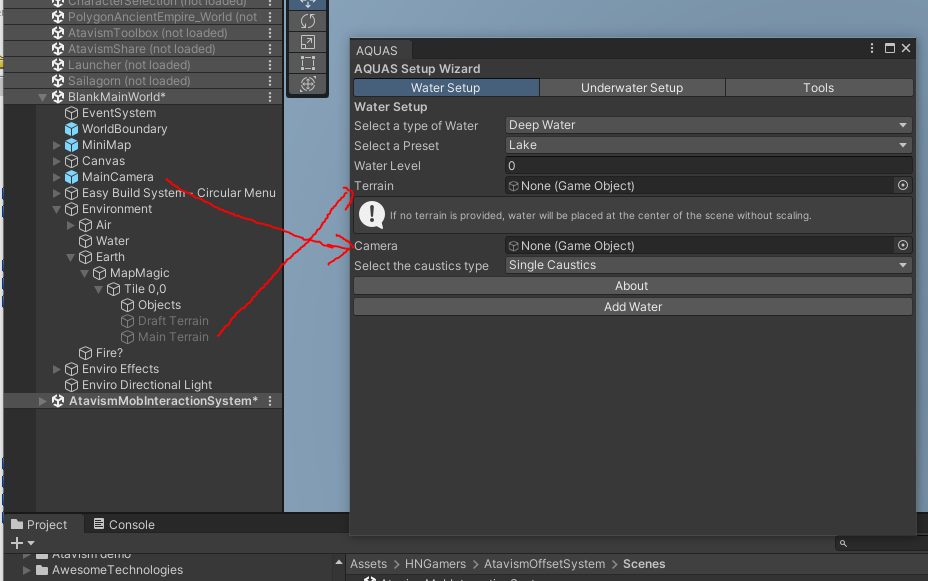The height and width of the screenshot is (581, 928).
Task: Switch to the Underwater Setup tab
Action: click(632, 88)
